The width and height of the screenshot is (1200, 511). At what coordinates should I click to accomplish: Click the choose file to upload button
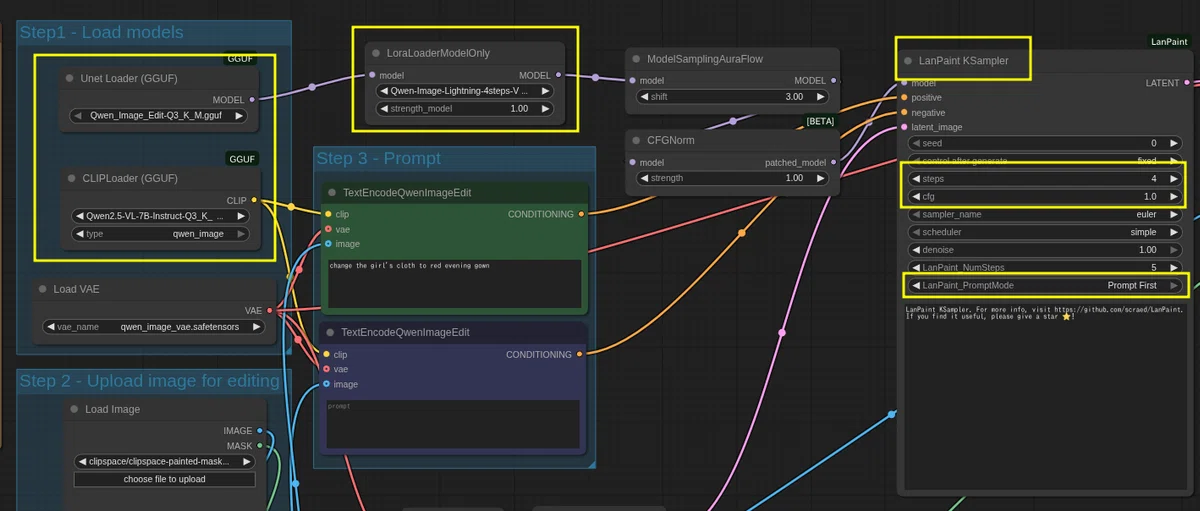164,479
